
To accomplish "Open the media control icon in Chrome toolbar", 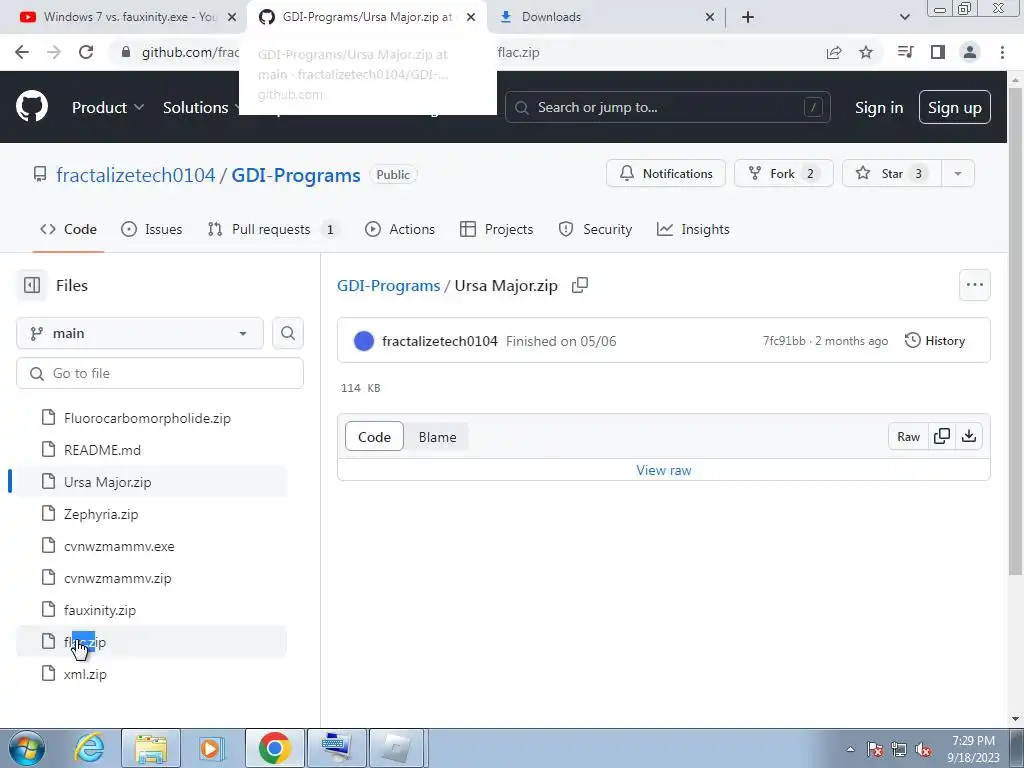I will [905, 52].
